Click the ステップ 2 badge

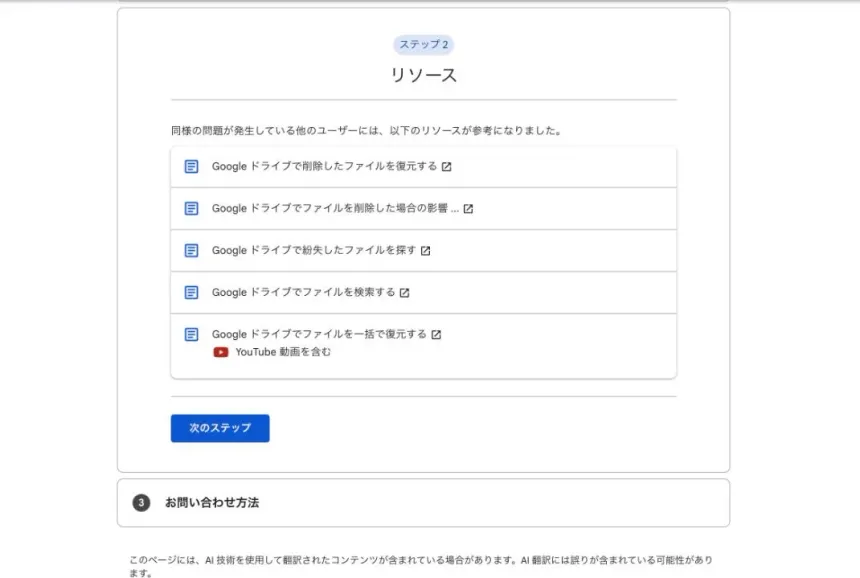[423, 44]
